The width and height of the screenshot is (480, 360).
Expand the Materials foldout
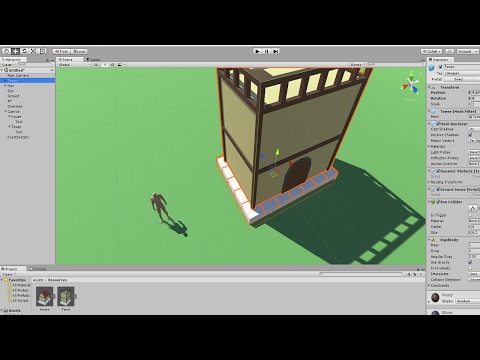click(x=429, y=146)
